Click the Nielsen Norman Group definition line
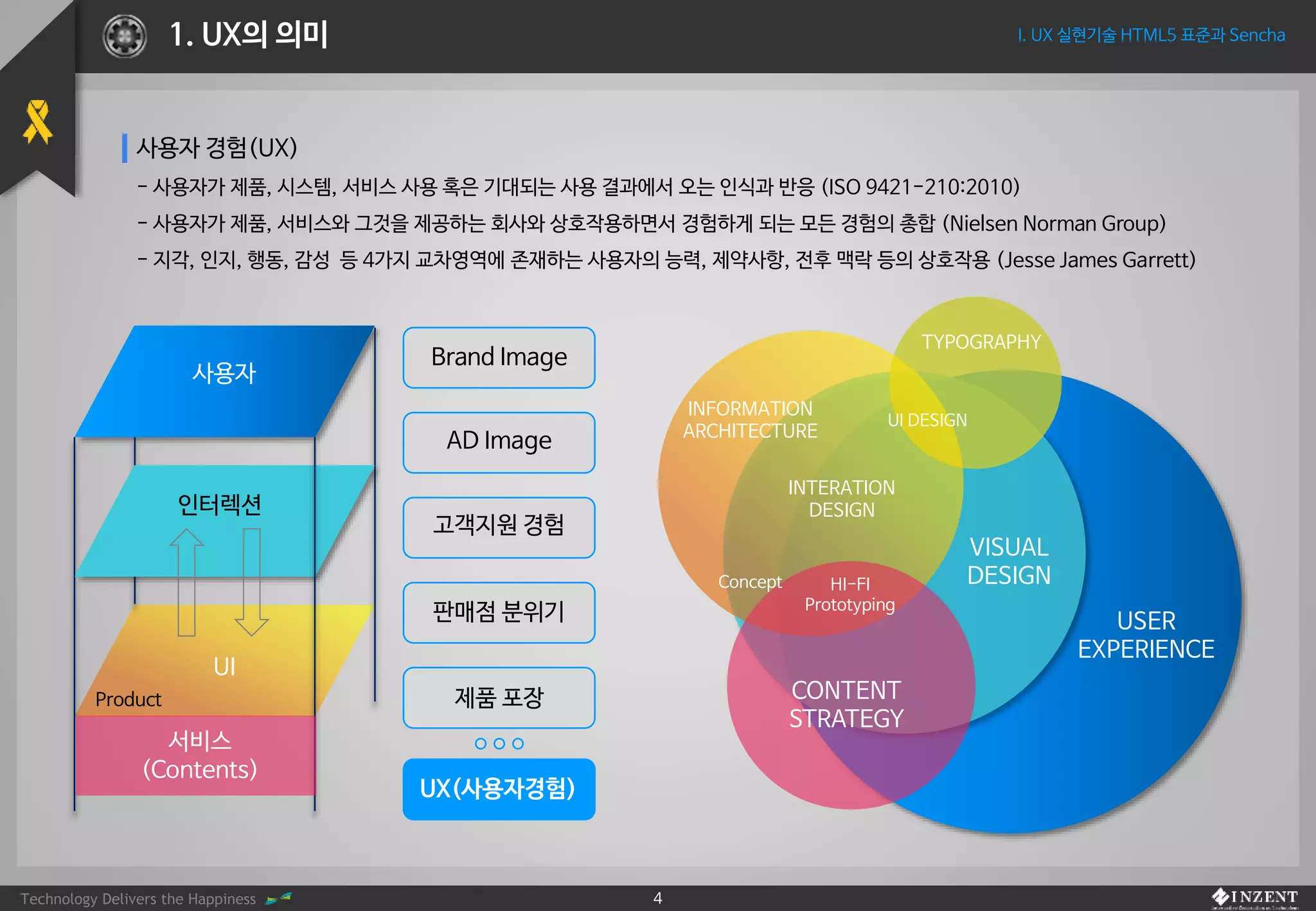Screen dimensions: 1316x911 pos(652,224)
